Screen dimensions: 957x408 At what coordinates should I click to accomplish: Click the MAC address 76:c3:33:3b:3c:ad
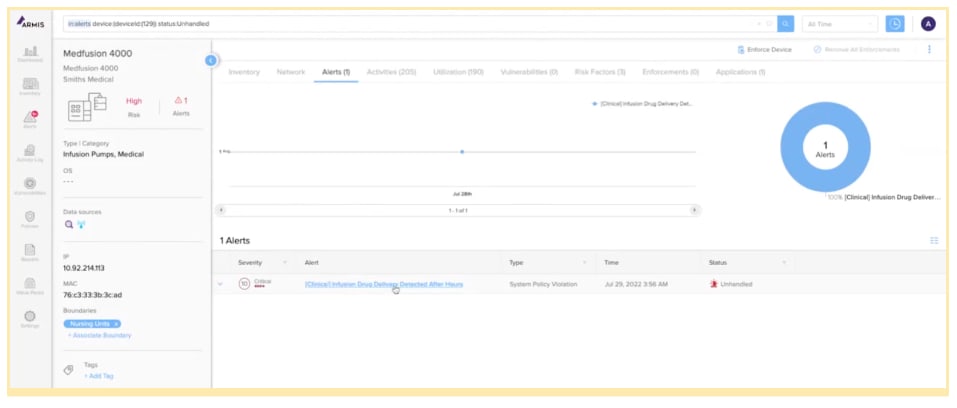[x=93, y=295]
